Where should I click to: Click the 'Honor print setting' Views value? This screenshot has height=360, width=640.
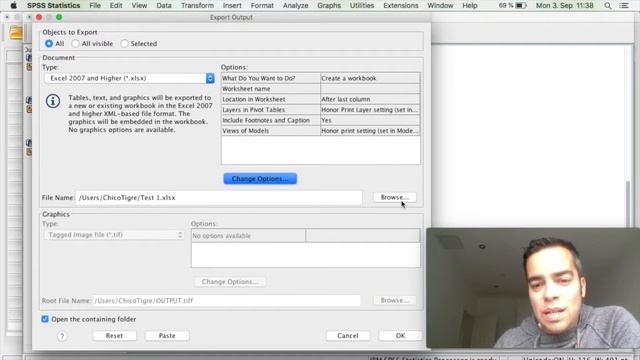point(370,131)
